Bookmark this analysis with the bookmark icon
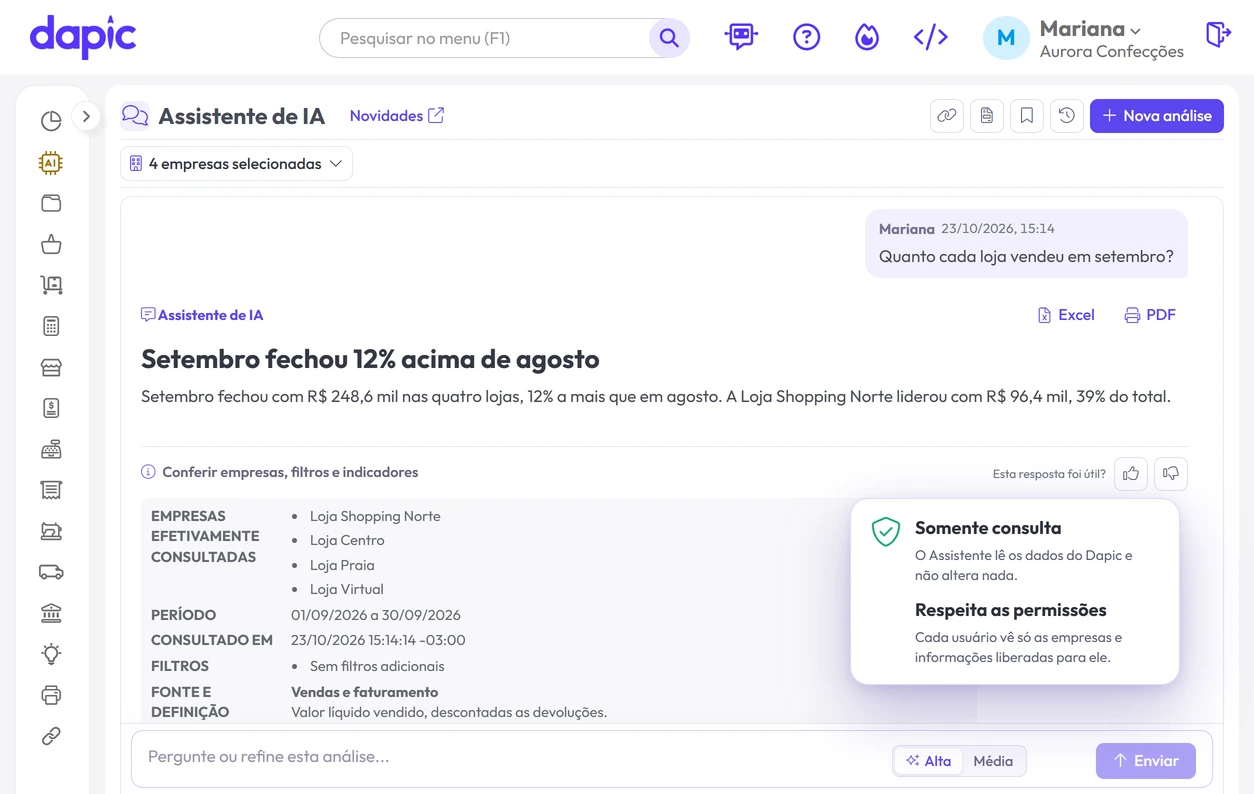1254x794 pixels. click(1027, 116)
